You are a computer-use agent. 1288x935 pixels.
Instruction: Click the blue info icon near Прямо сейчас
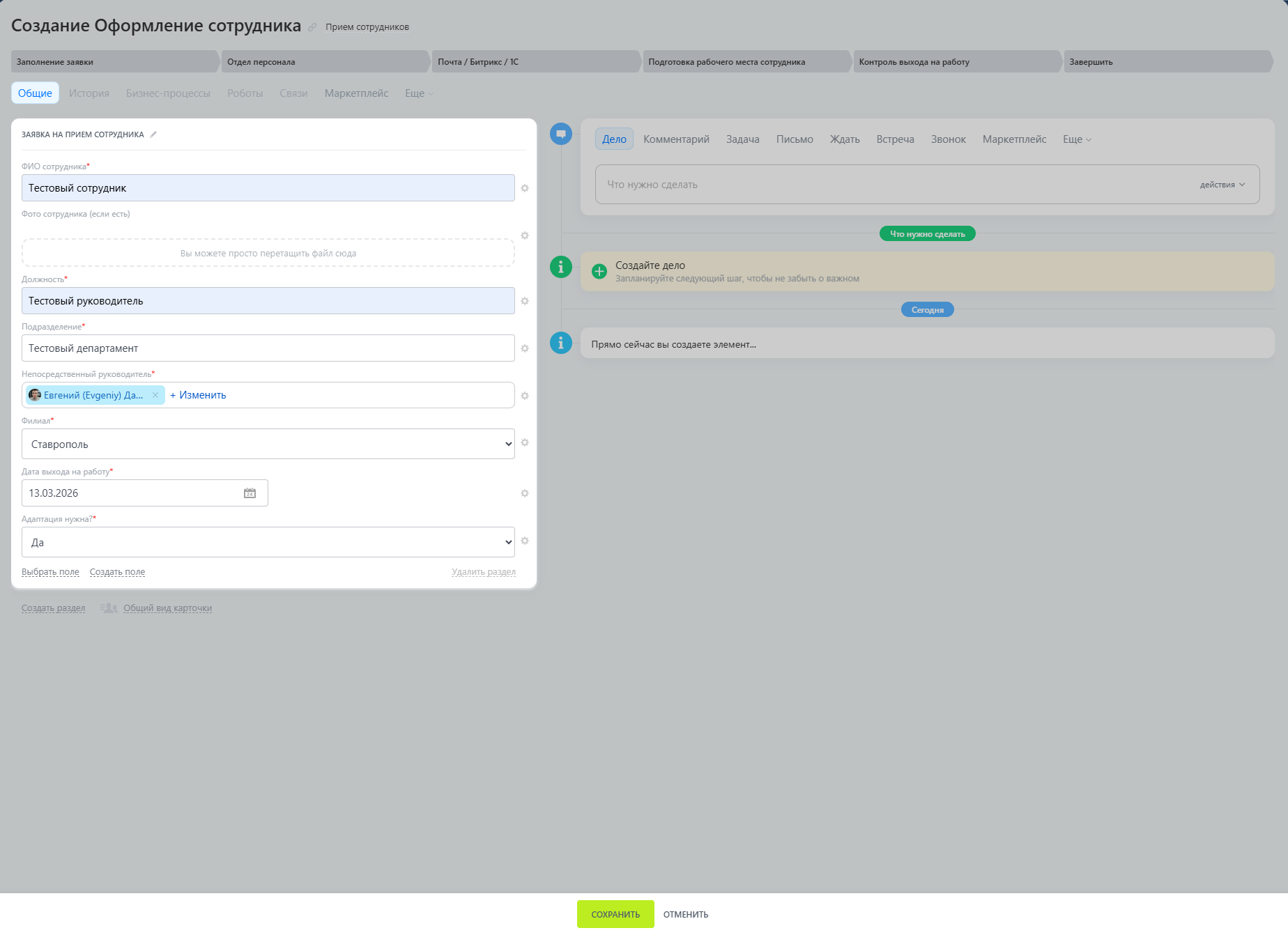click(561, 343)
